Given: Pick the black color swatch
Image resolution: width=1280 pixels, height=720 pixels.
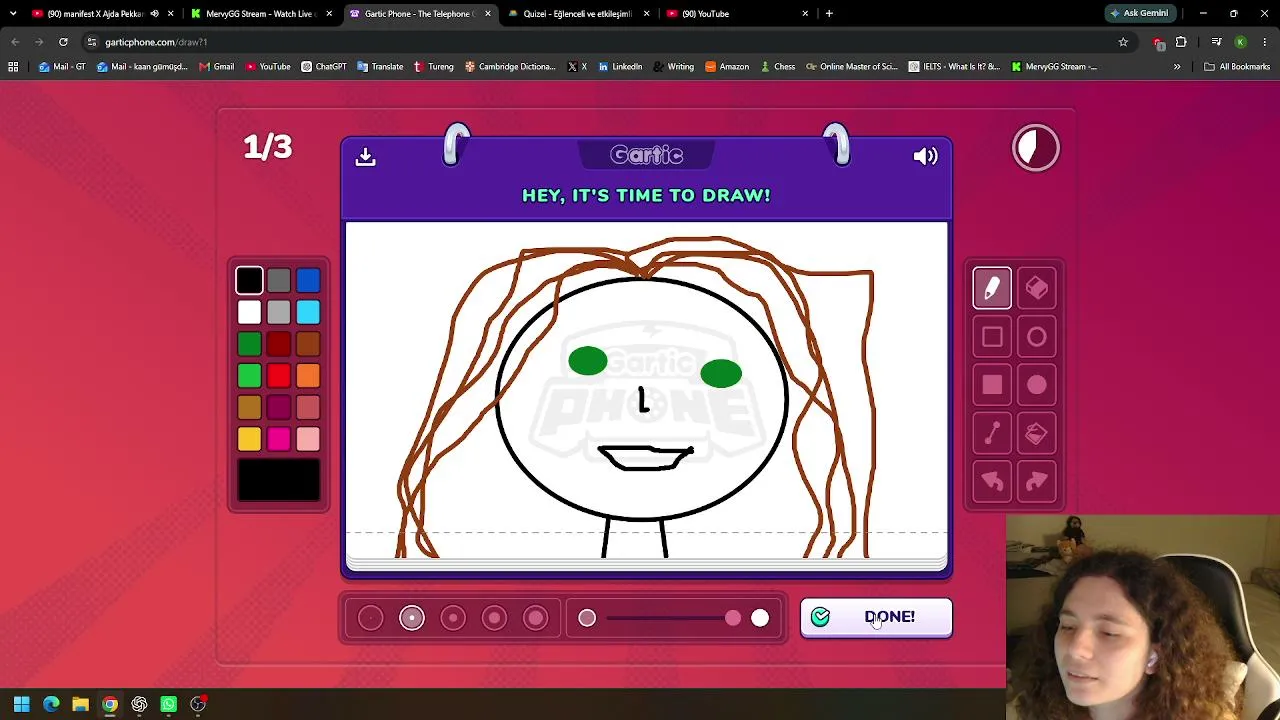Looking at the screenshot, I should (249, 281).
